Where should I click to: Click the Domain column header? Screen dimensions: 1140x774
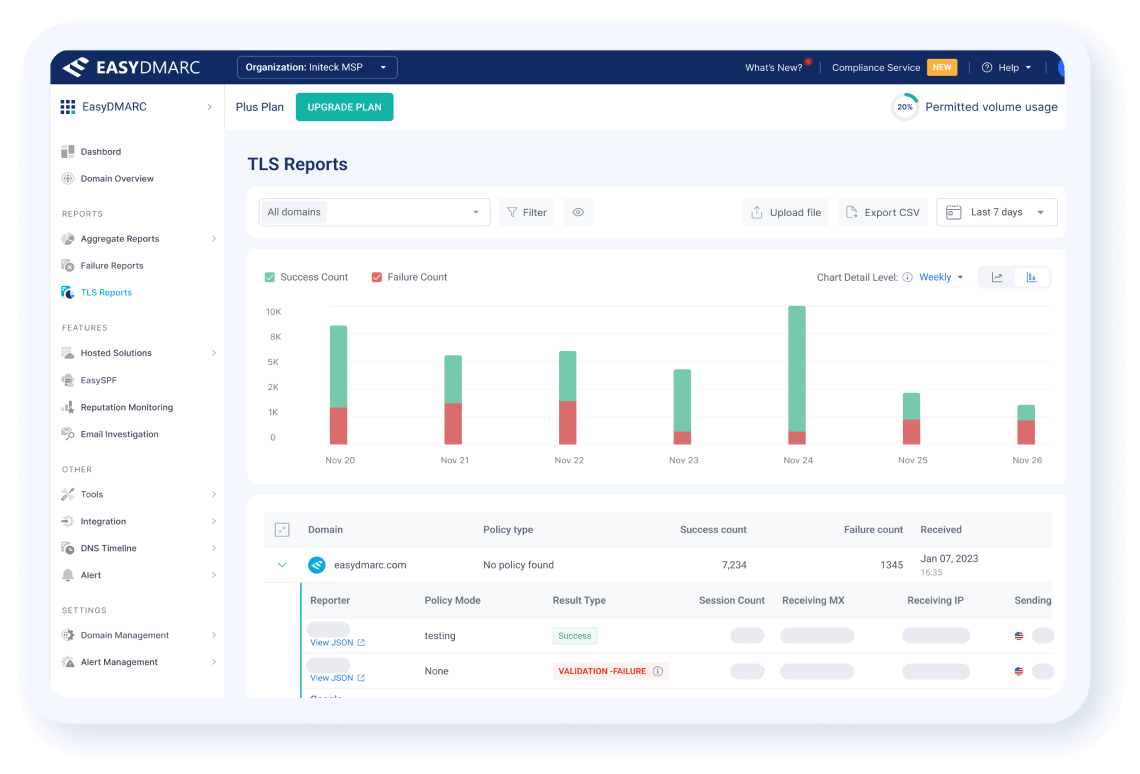(x=325, y=530)
